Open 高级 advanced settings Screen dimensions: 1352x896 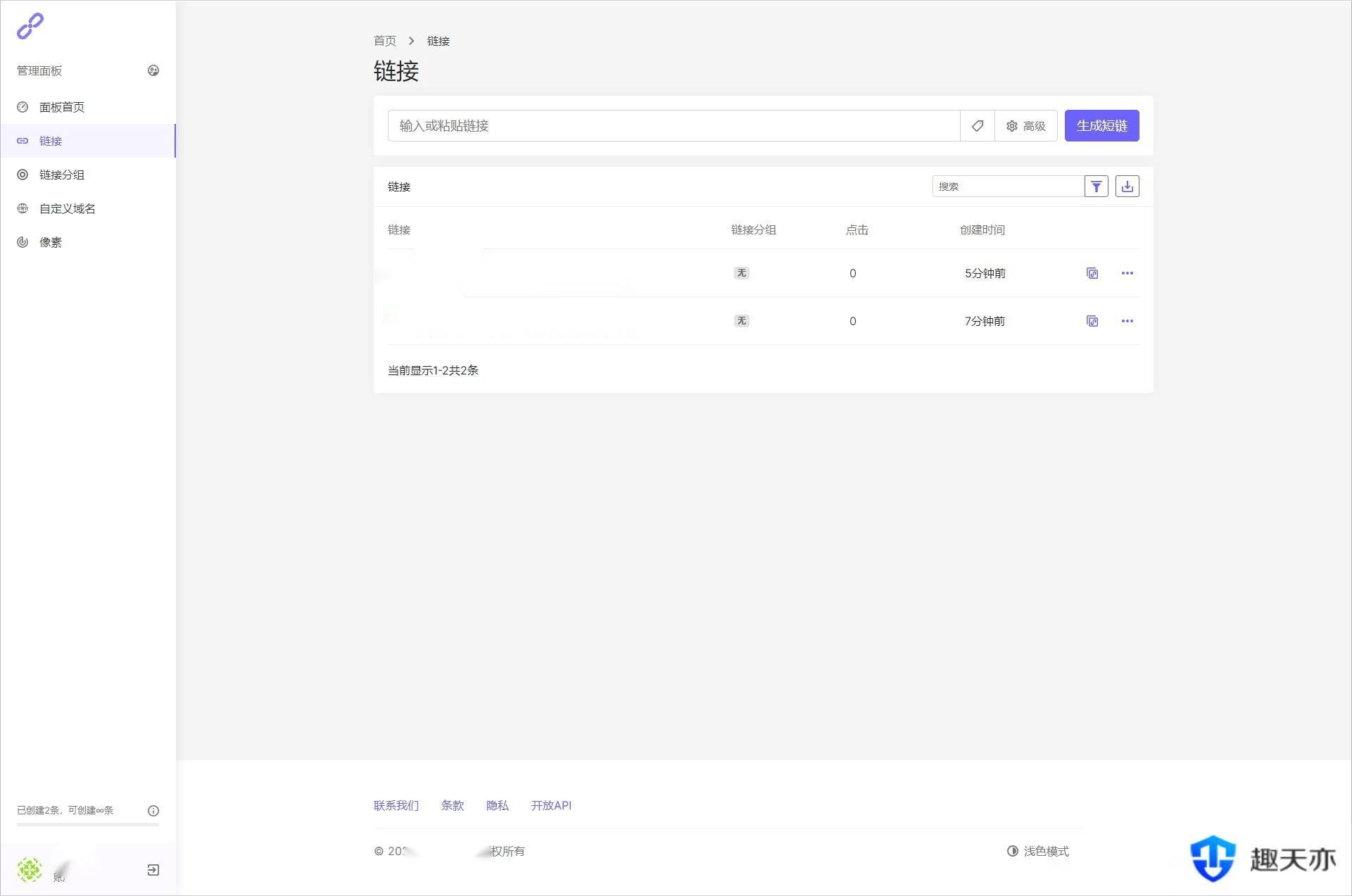[1025, 126]
